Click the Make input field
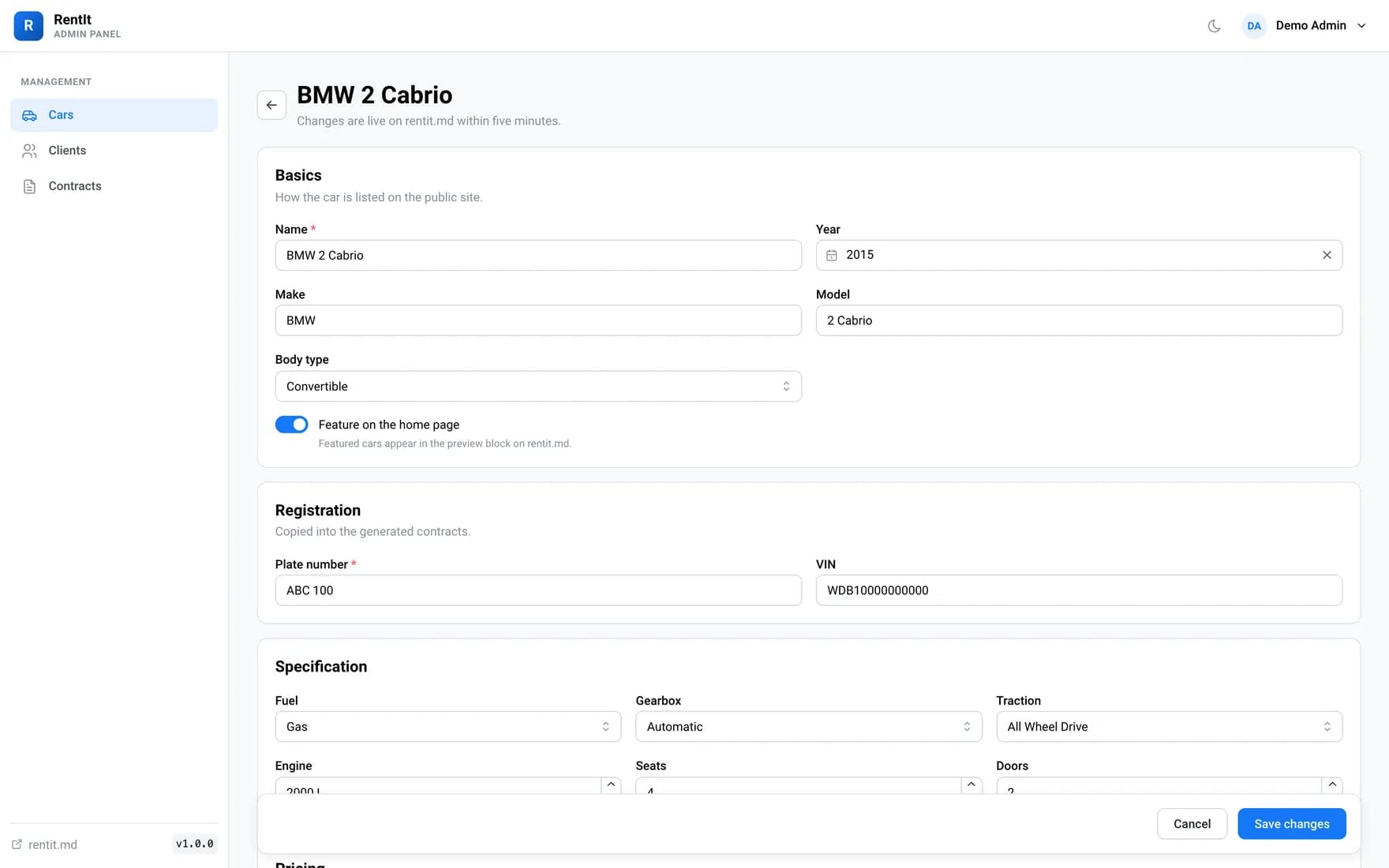1389x868 pixels. 538,320
